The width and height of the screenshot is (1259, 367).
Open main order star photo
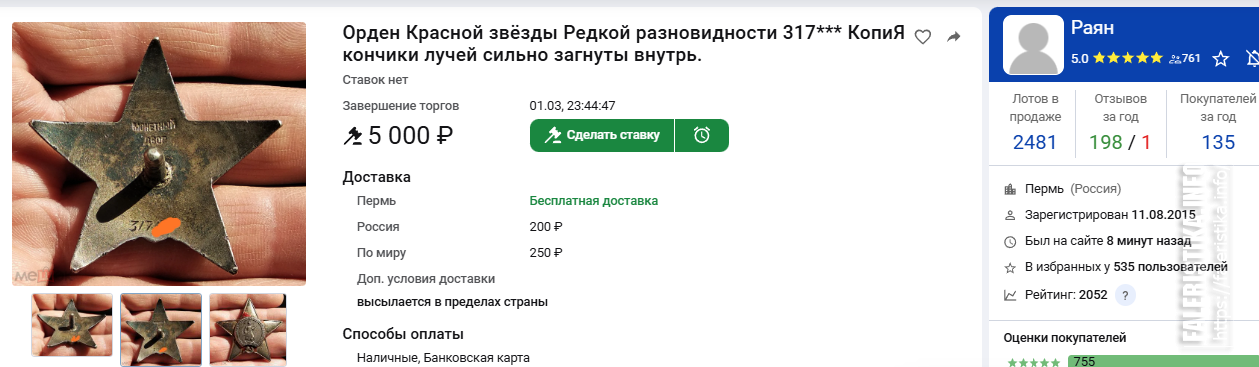click(159, 153)
